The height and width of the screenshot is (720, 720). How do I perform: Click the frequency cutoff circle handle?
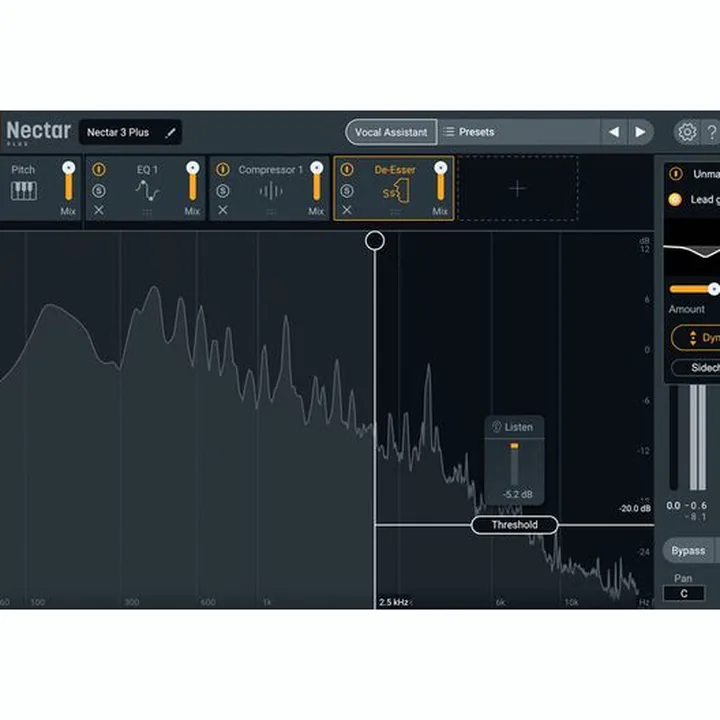click(x=375, y=241)
